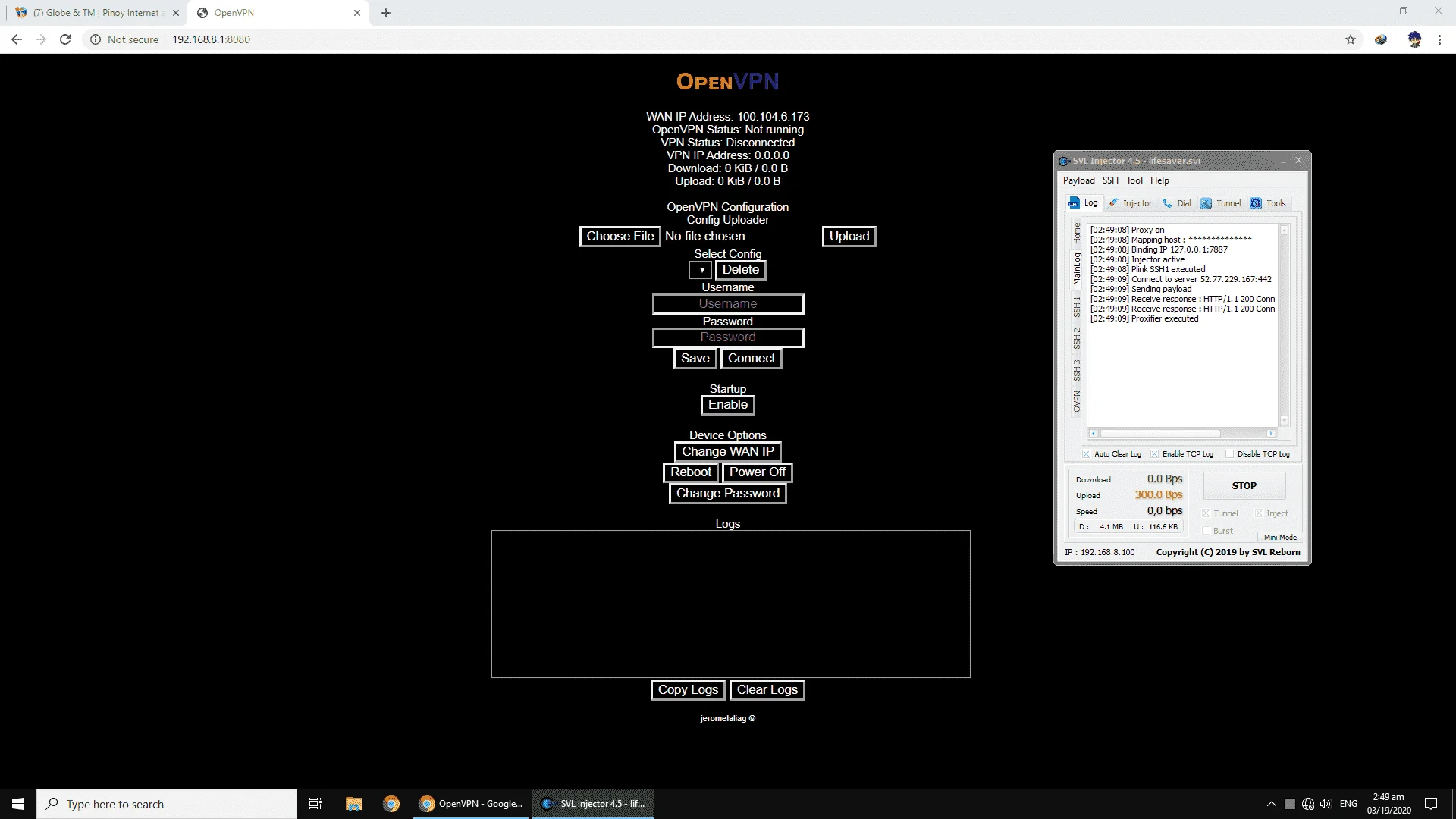The height and width of the screenshot is (819, 1456).
Task: Open File Explorer from the taskbar
Action: click(x=353, y=804)
